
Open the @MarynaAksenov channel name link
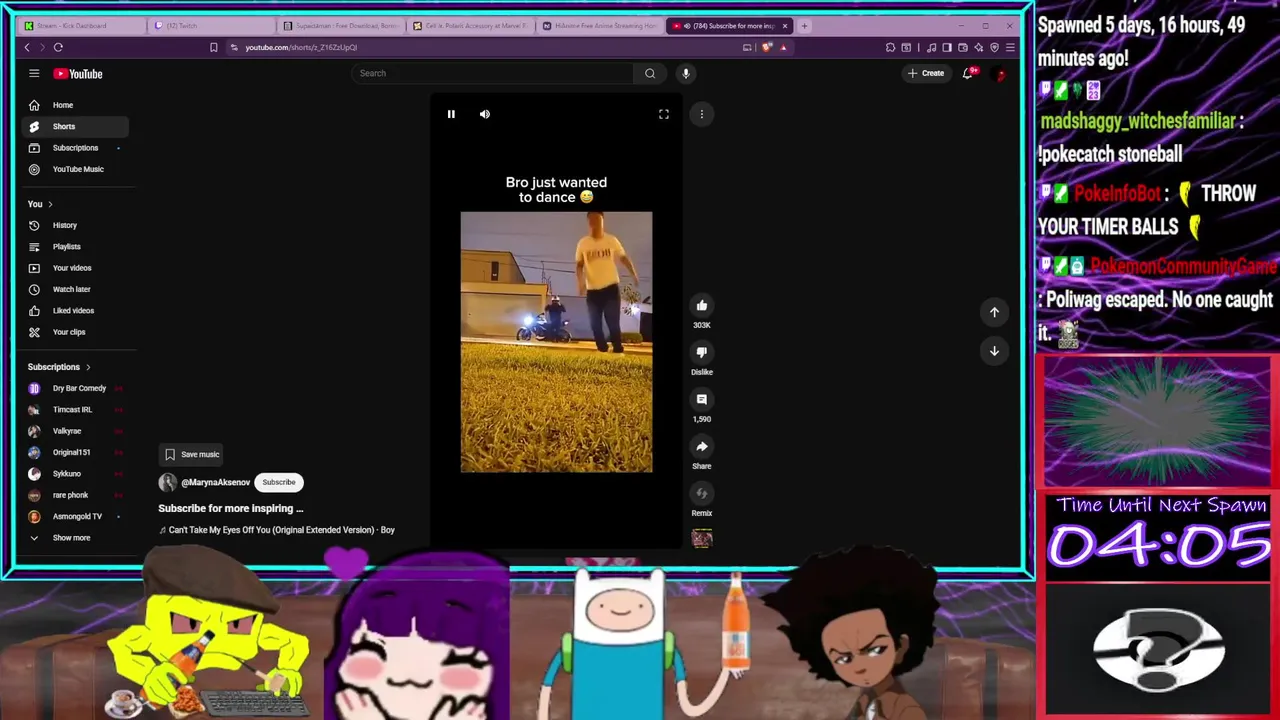point(216,482)
